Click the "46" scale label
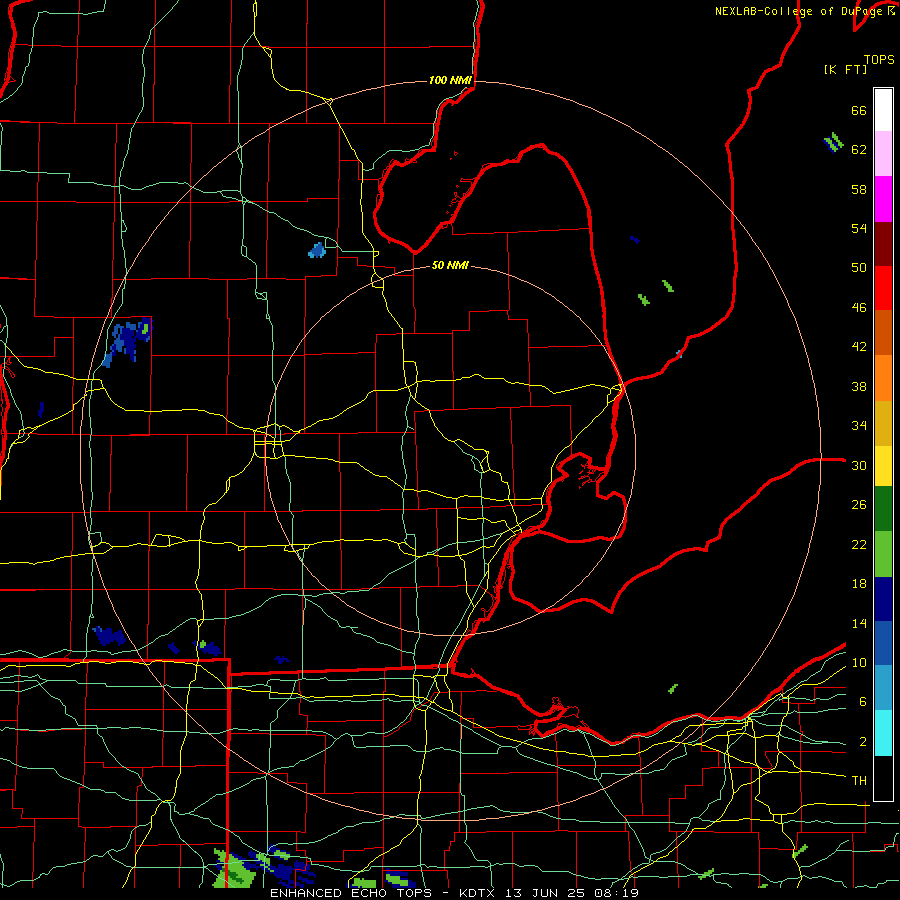Screen dimensions: 900x900 coord(859,307)
